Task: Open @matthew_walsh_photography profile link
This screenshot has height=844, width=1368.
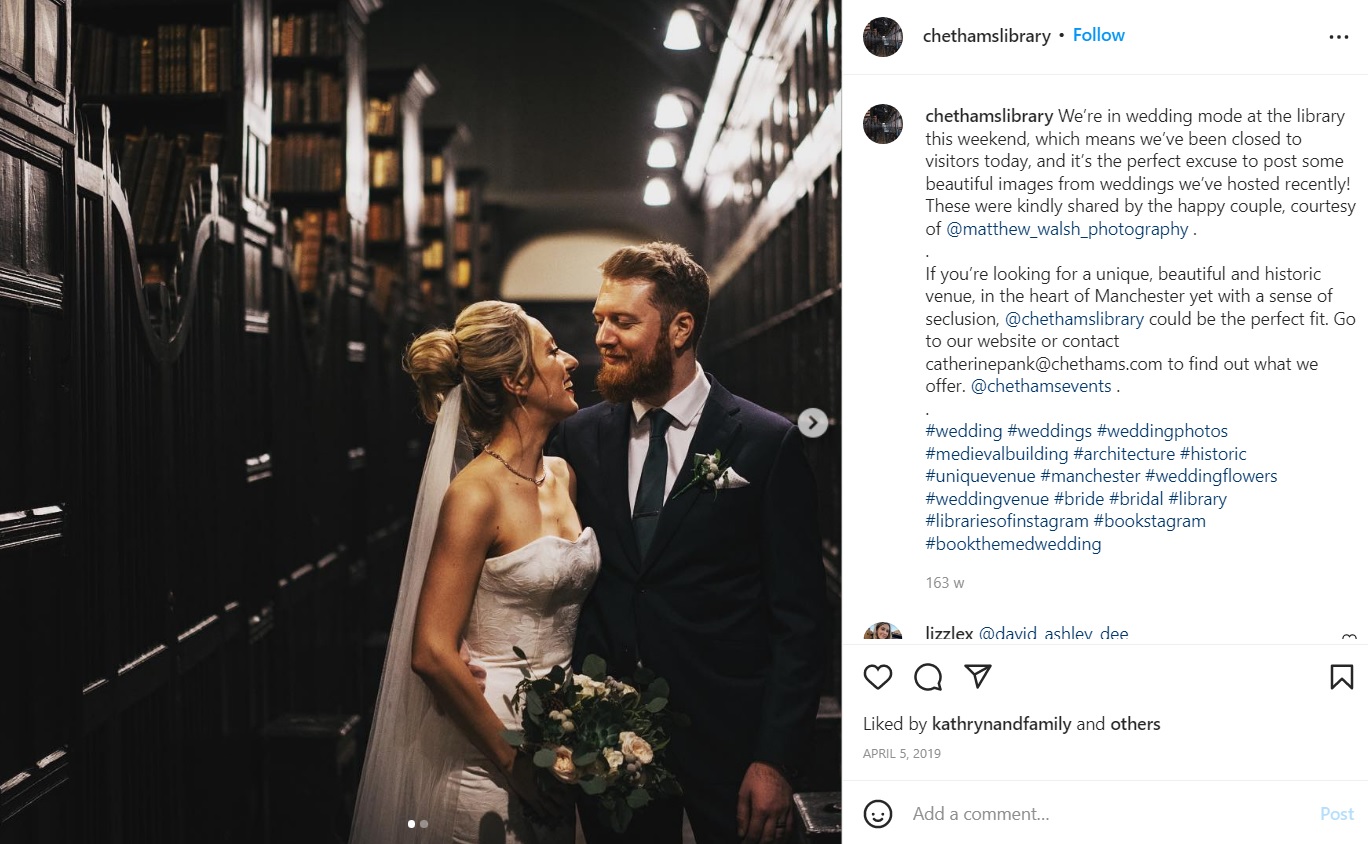Action: (1067, 229)
